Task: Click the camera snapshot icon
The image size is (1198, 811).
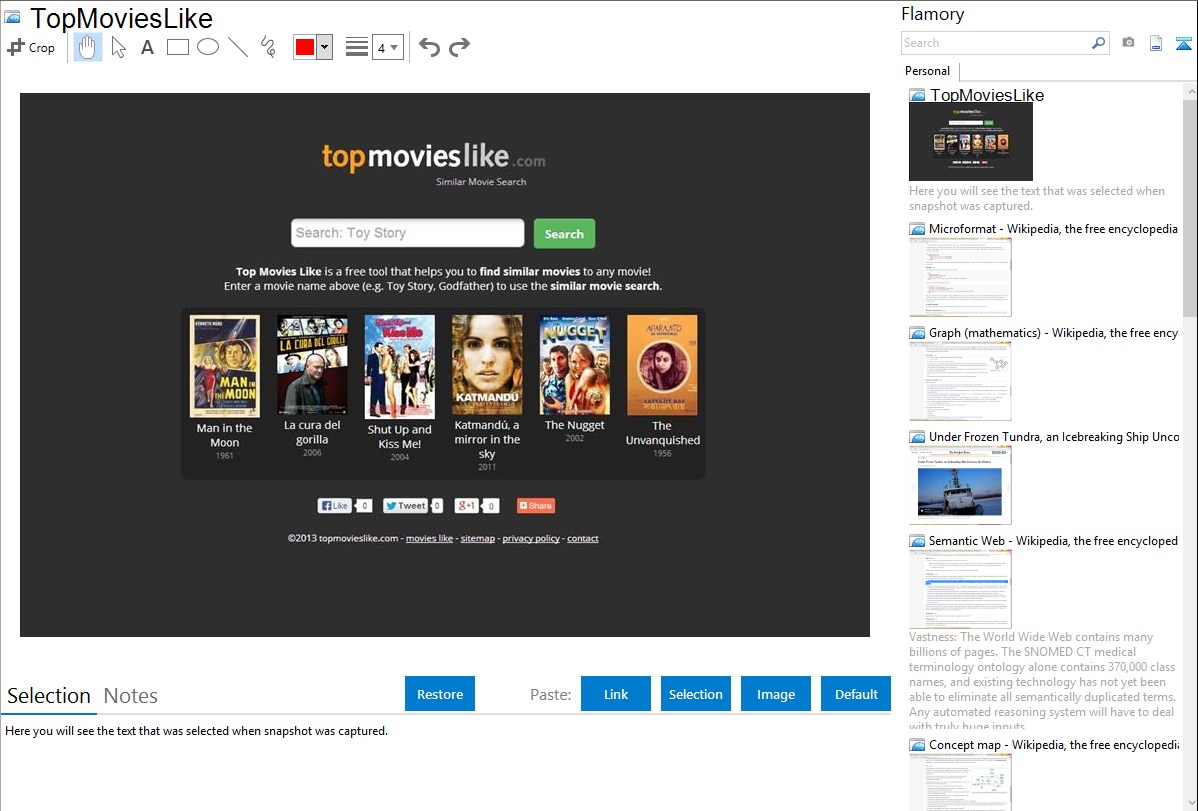Action: coord(1128,43)
